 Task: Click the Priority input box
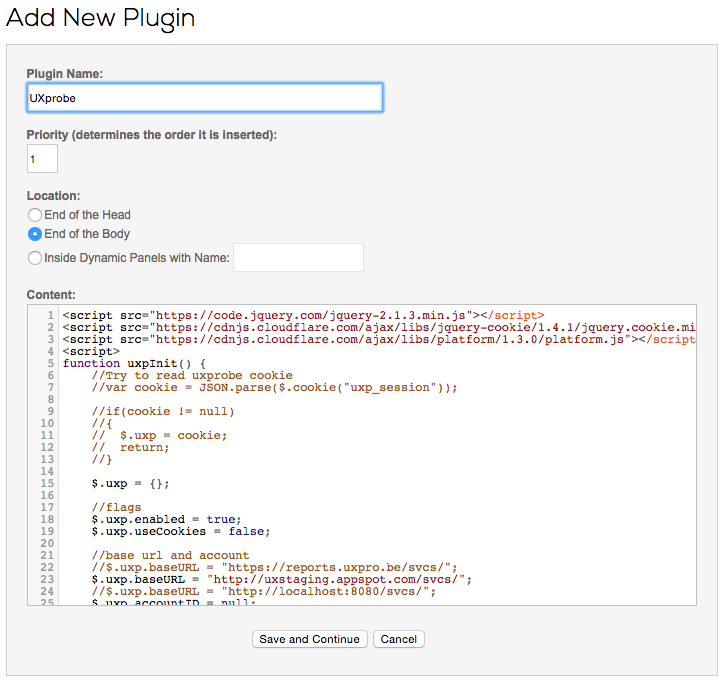(x=42, y=159)
